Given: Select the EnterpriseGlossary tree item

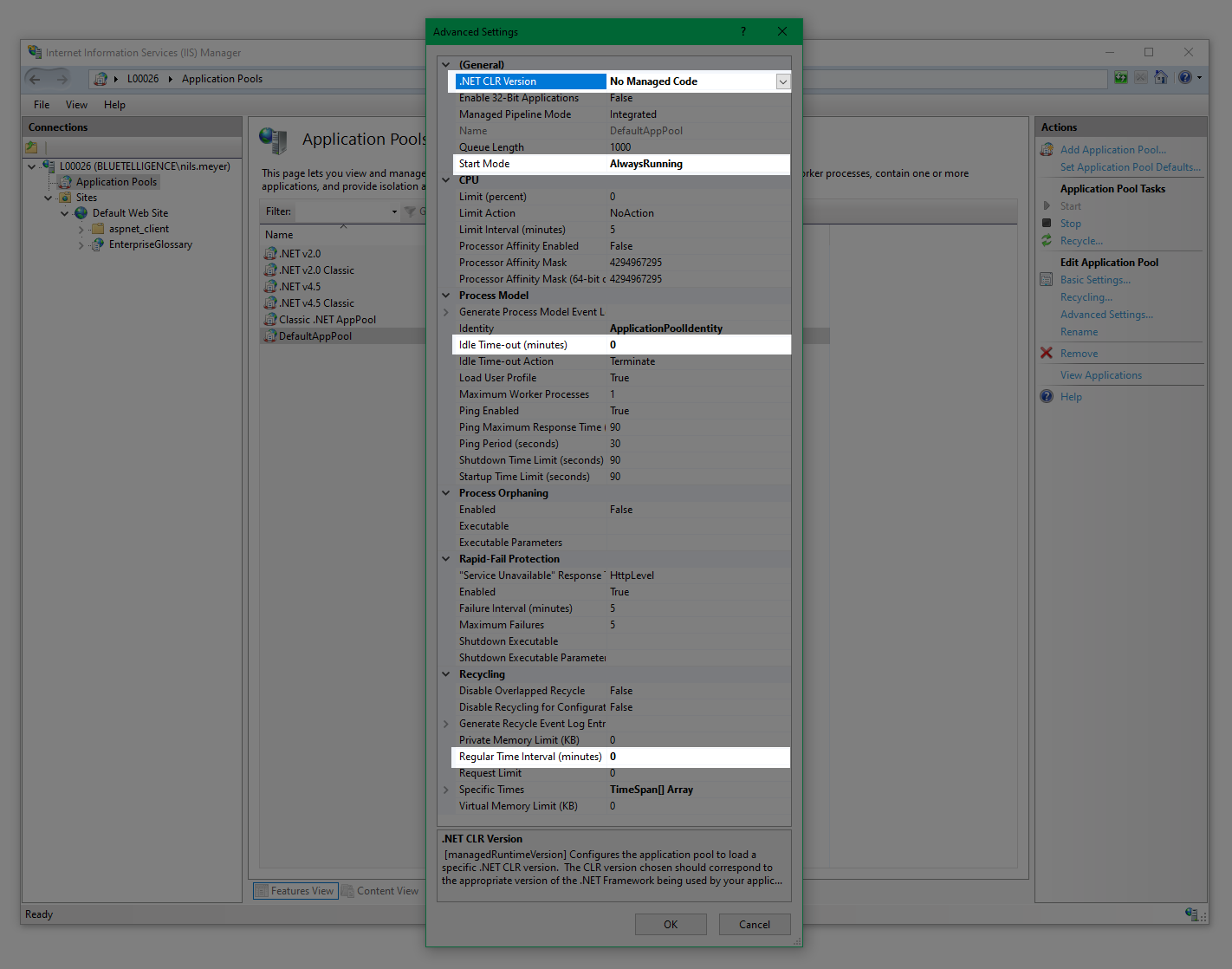Looking at the screenshot, I should 150,244.
